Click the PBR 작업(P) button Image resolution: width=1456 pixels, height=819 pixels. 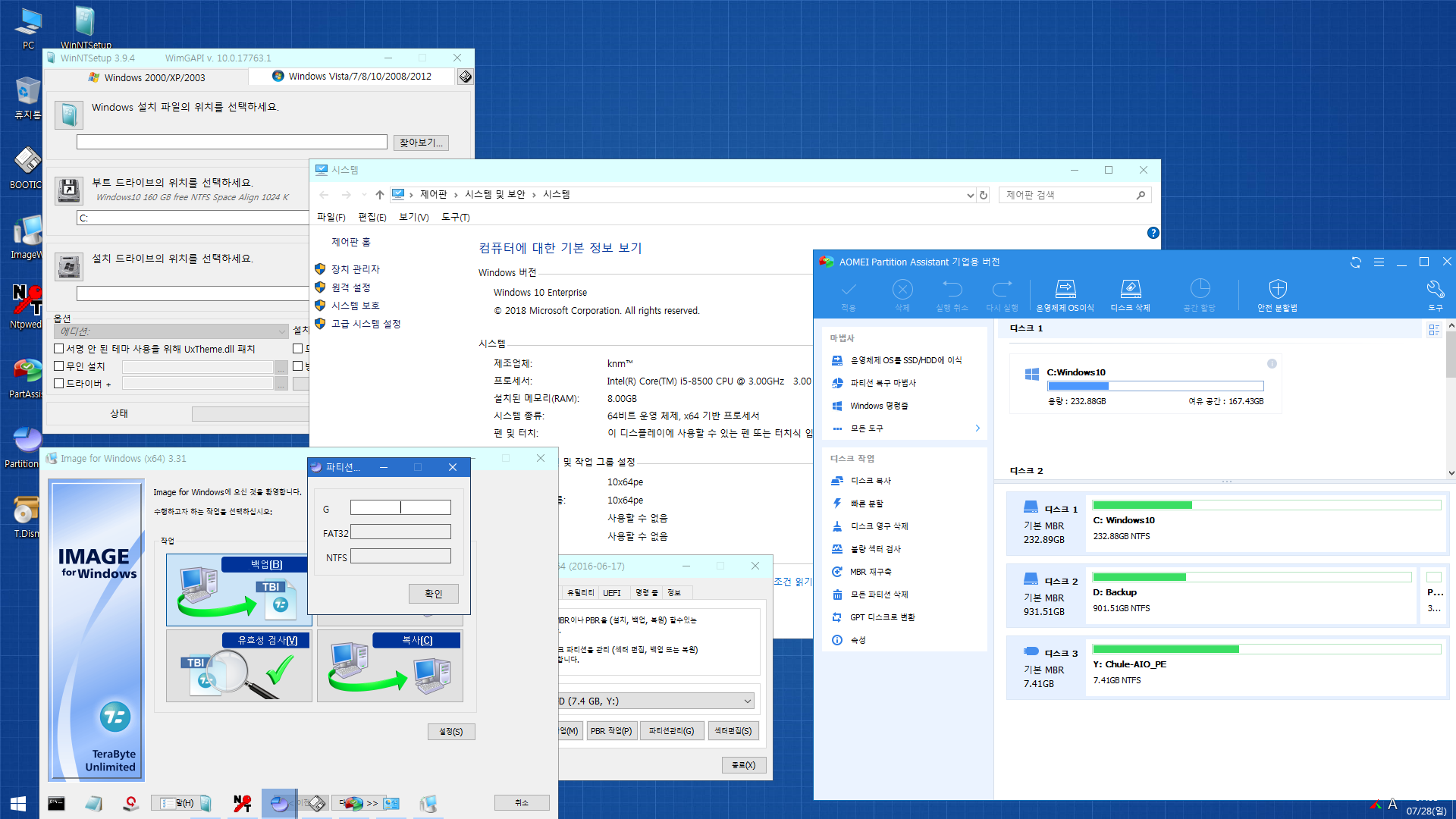point(610,731)
